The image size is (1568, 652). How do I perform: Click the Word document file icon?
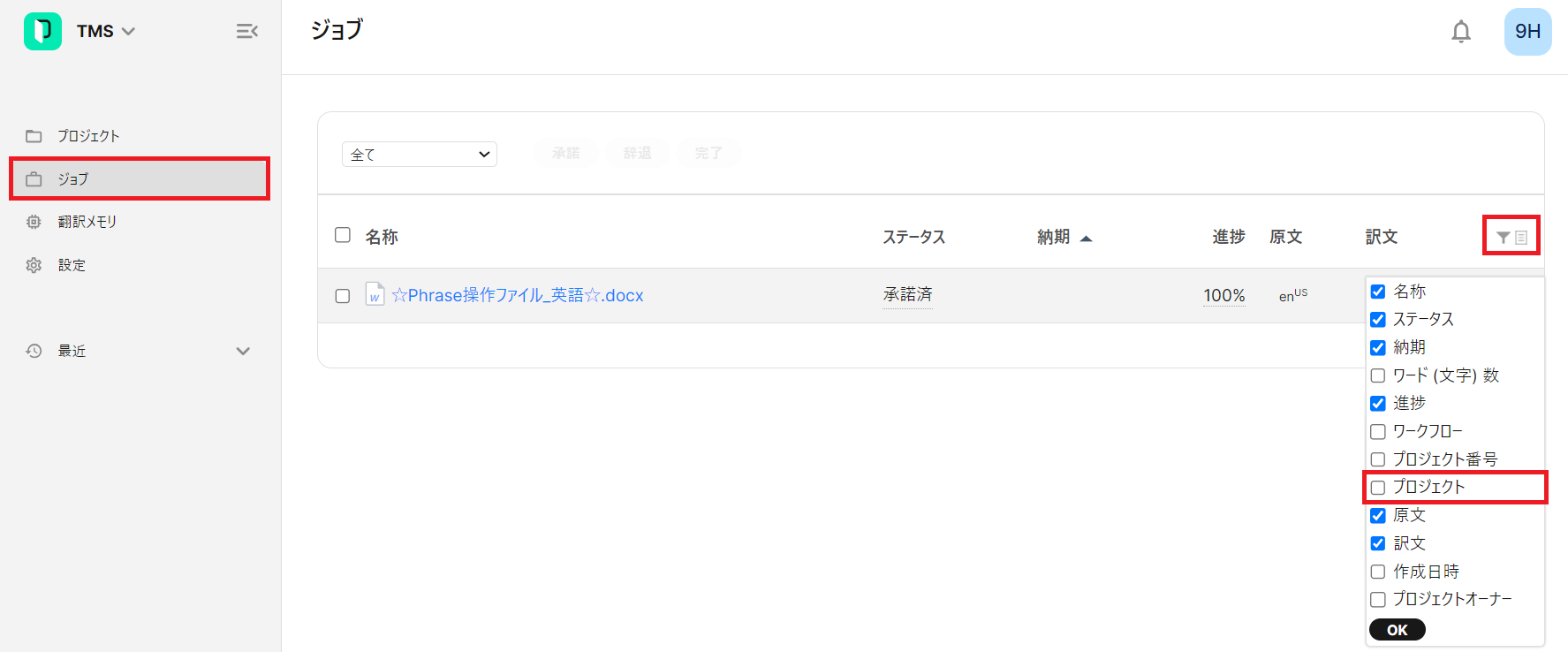375,294
